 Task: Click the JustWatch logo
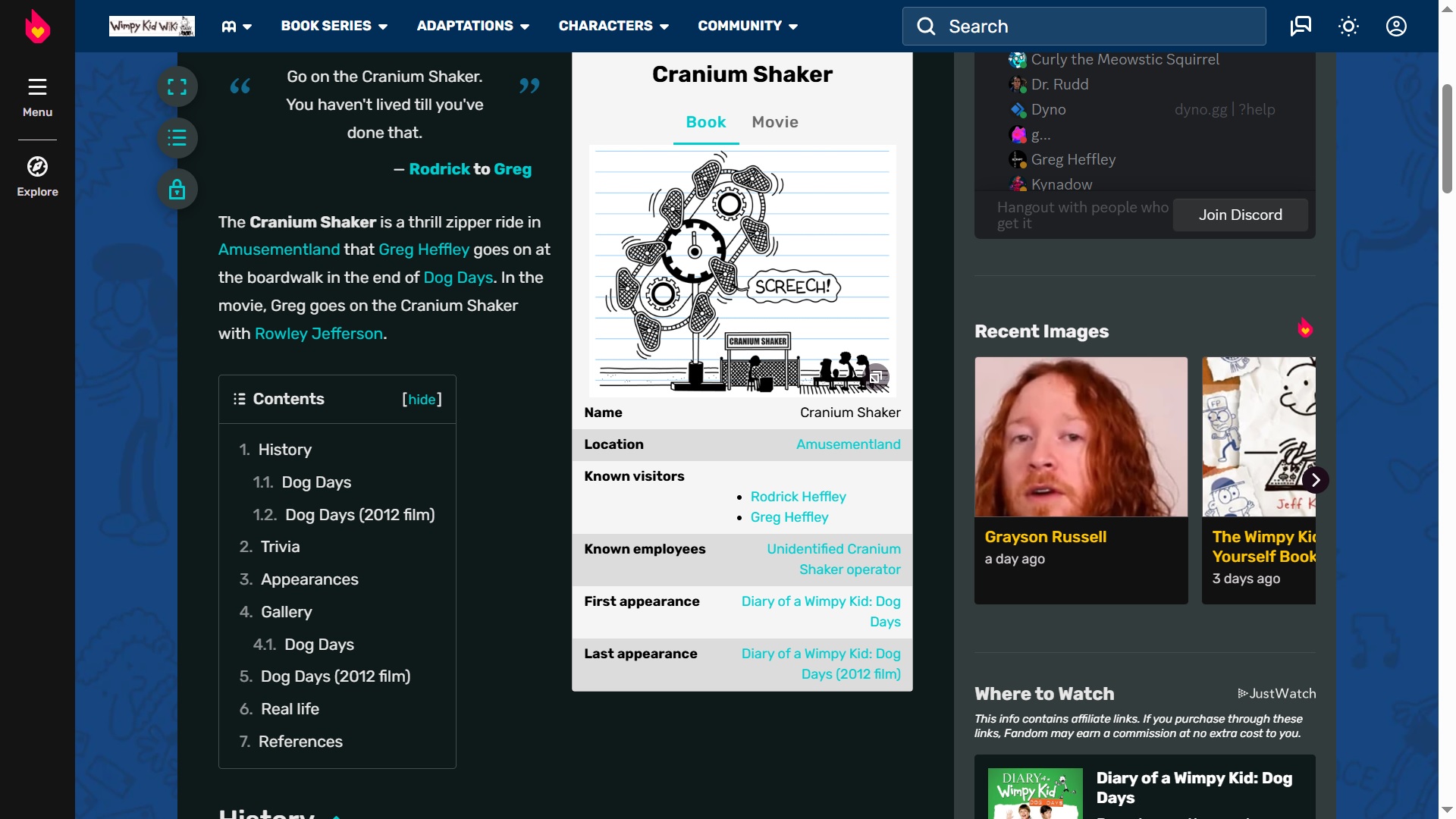point(1276,693)
